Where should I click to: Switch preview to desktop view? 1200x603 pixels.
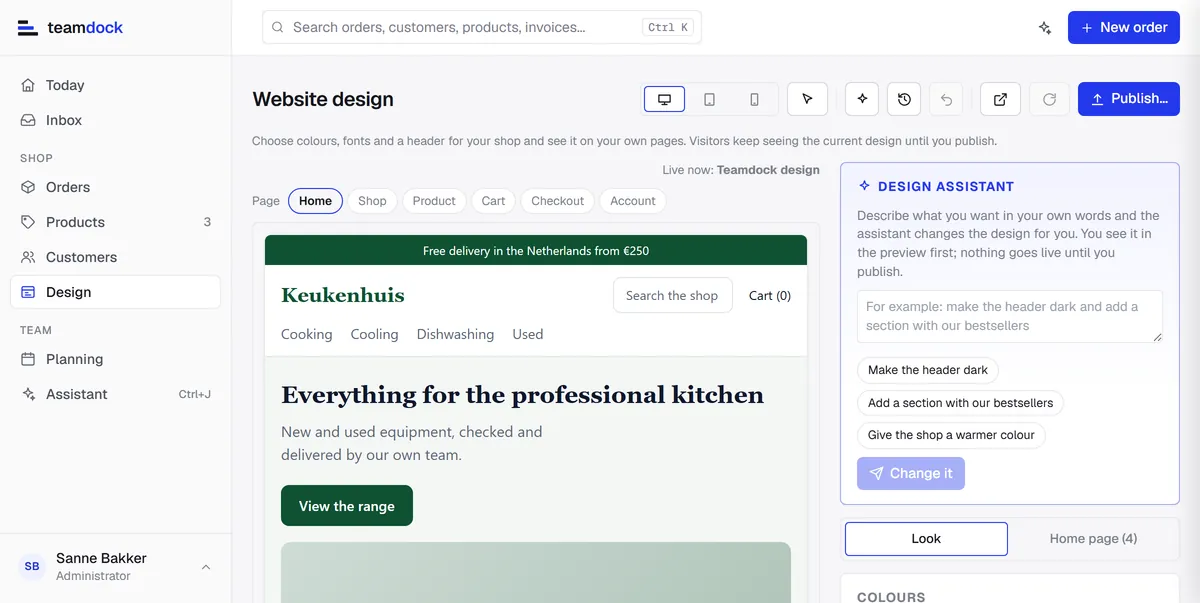coord(664,99)
